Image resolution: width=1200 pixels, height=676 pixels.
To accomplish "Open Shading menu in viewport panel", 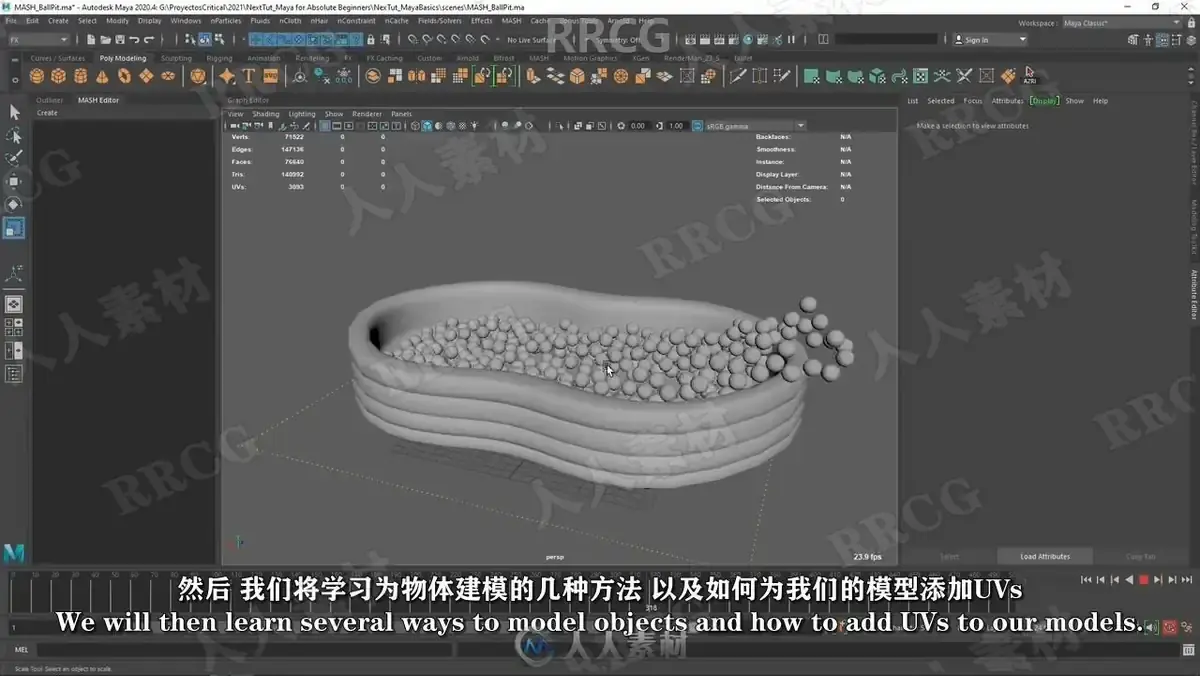I will [x=266, y=114].
